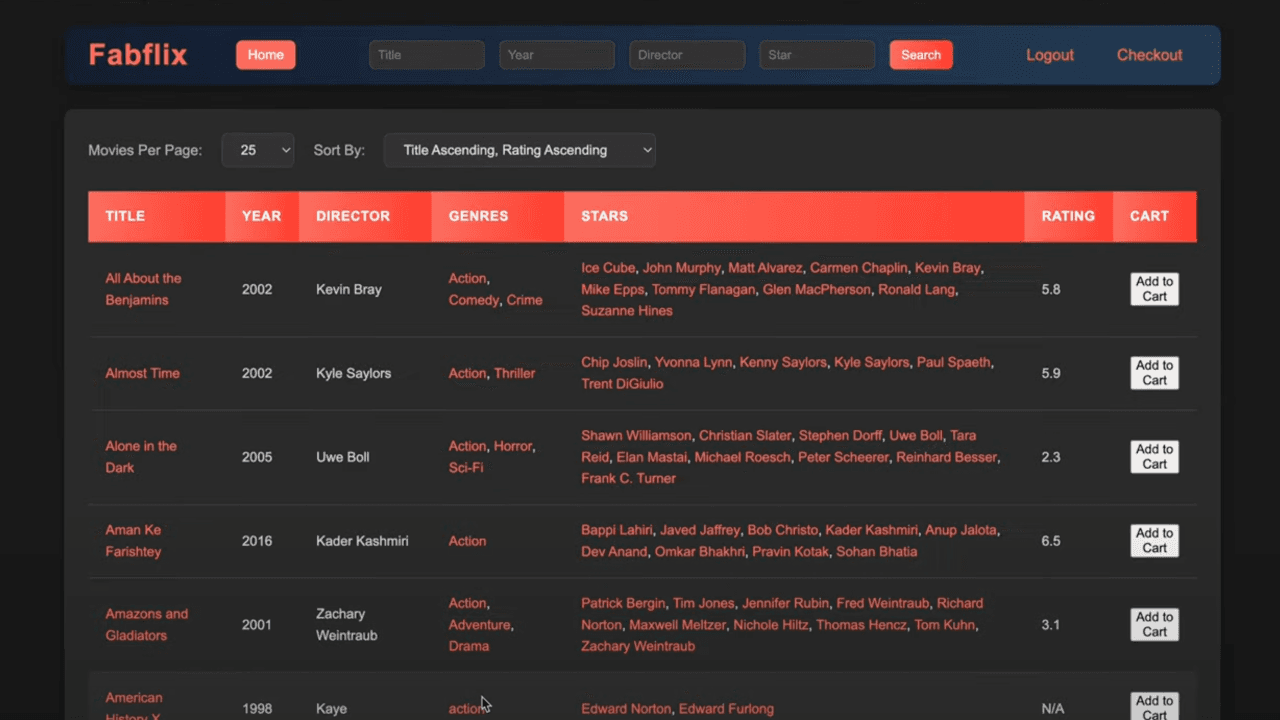Viewport: 1280px width, 720px height.
Task: Open the Movies Per Page dropdown
Action: click(x=258, y=149)
